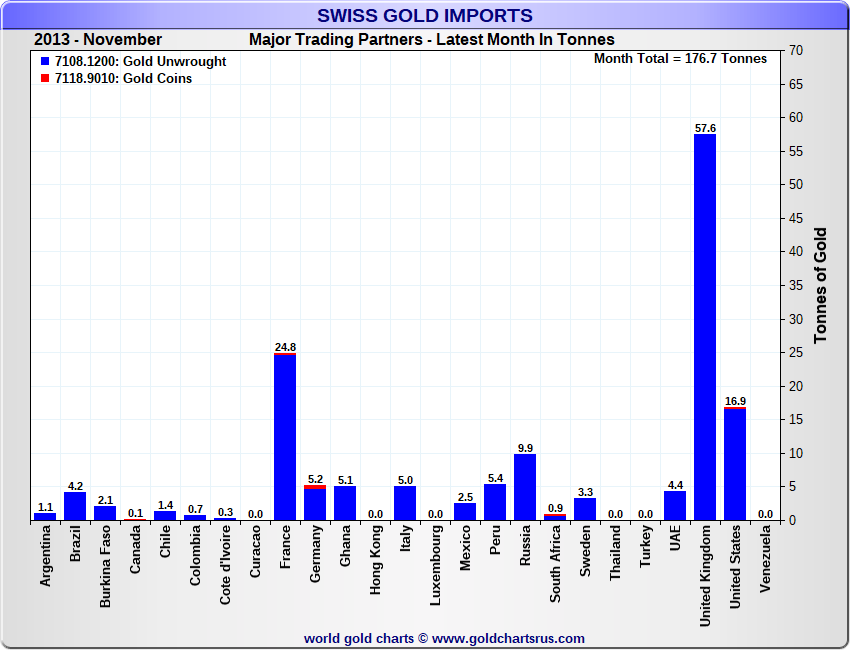Click the blue Gold Unwrought legend swatch
Image resolution: width=850 pixels, height=650 pixels.
(x=44, y=62)
